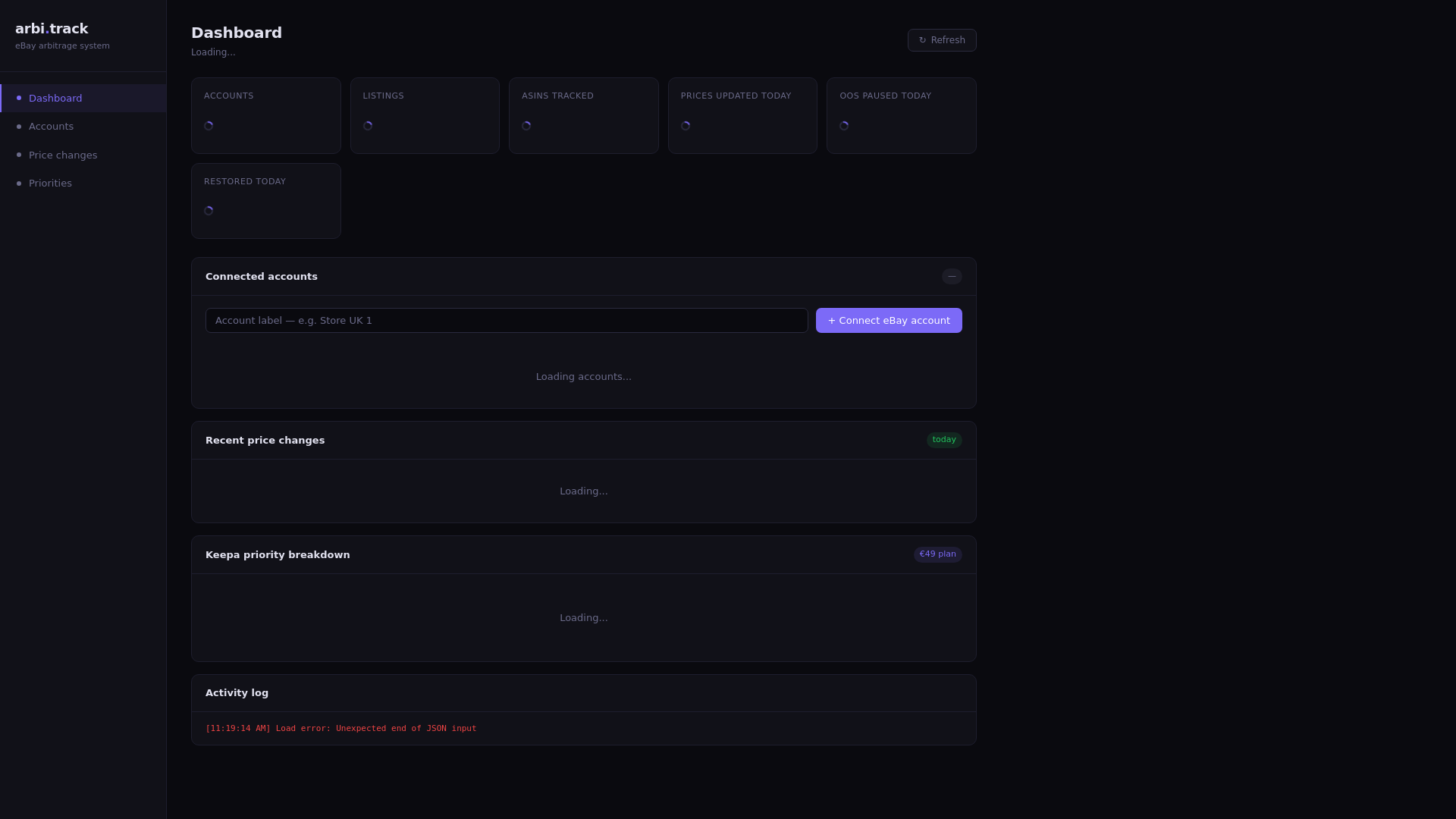Open Price changes in the sidebar
Viewport: 1456px width, 819px height.
83,155
